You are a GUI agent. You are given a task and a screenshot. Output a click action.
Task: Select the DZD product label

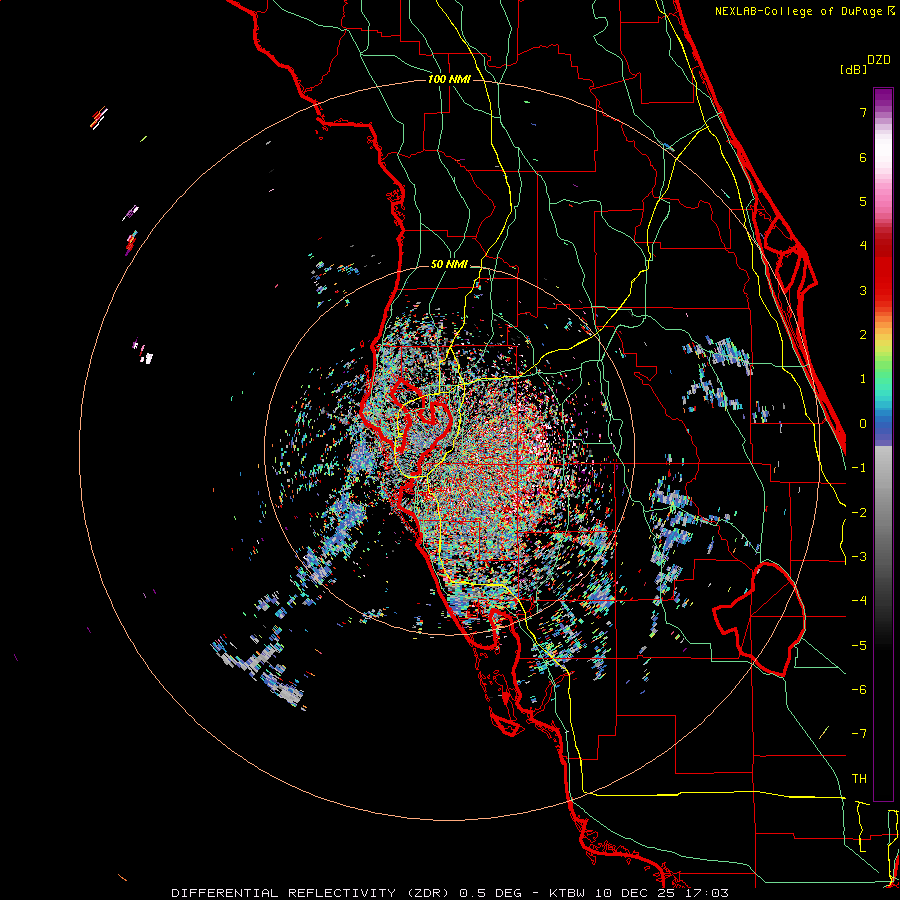point(879,59)
